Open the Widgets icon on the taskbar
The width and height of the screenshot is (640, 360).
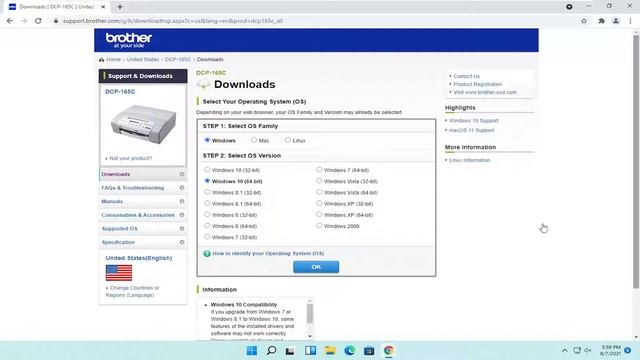[311, 351]
